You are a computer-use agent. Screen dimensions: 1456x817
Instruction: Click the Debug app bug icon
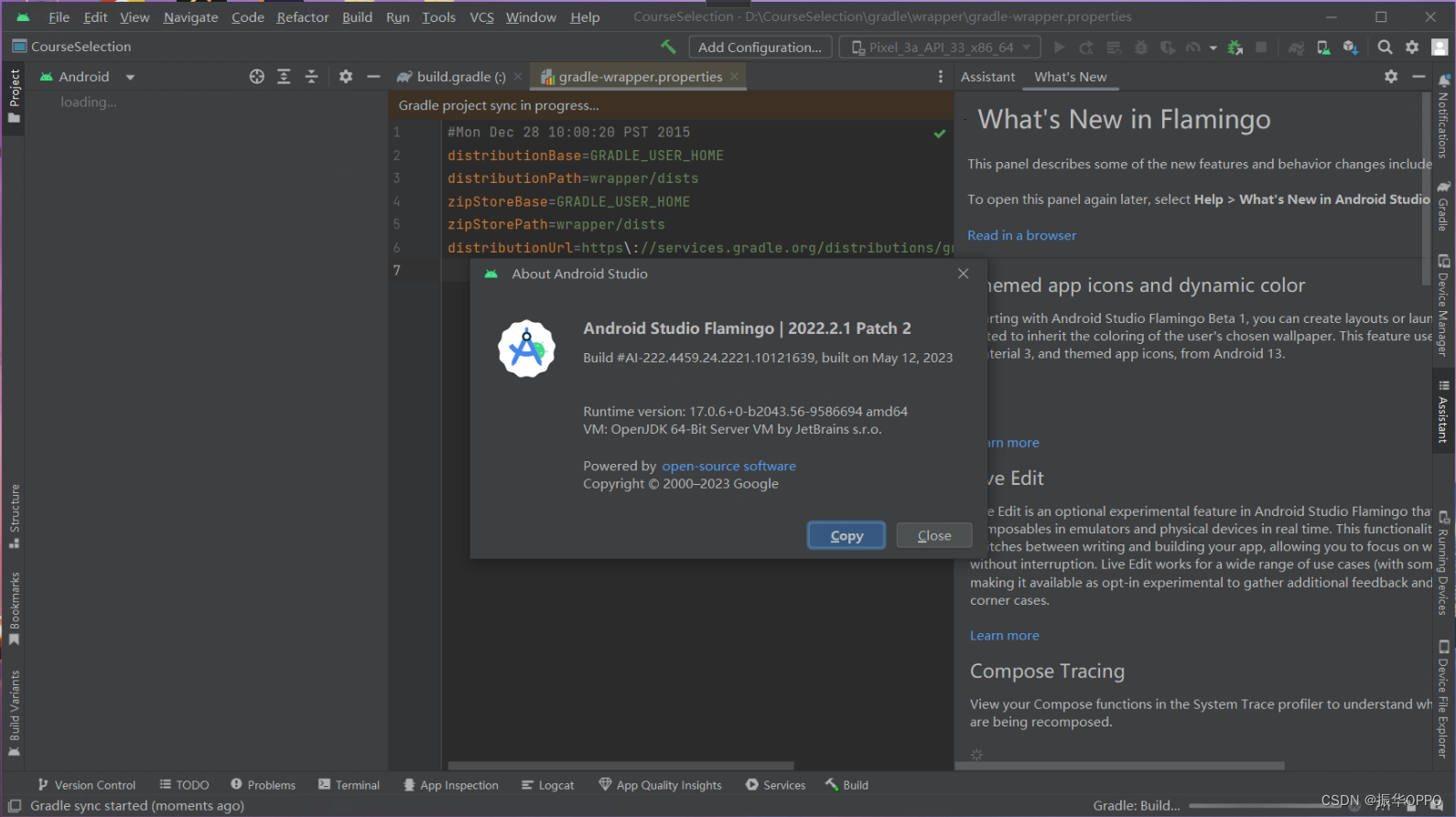coord(1140,48)
